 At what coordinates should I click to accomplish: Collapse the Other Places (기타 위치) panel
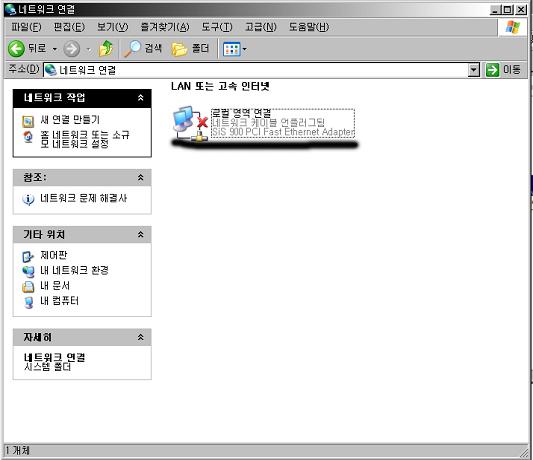click(x=140, y=234)
